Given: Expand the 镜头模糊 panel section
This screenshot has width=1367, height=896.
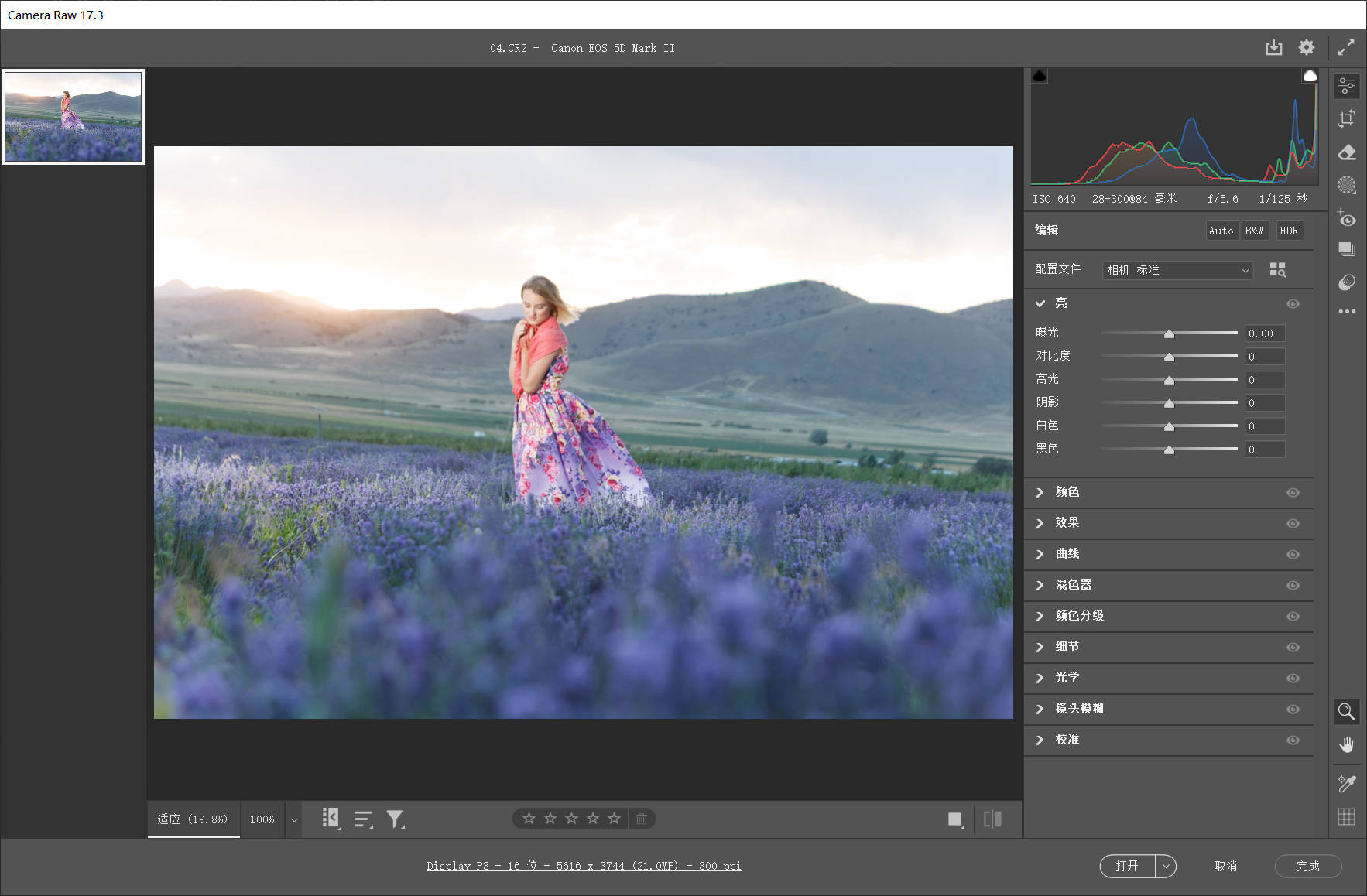Looking at the screenshot, I should pyautogui.click(x=1040, y=709).
